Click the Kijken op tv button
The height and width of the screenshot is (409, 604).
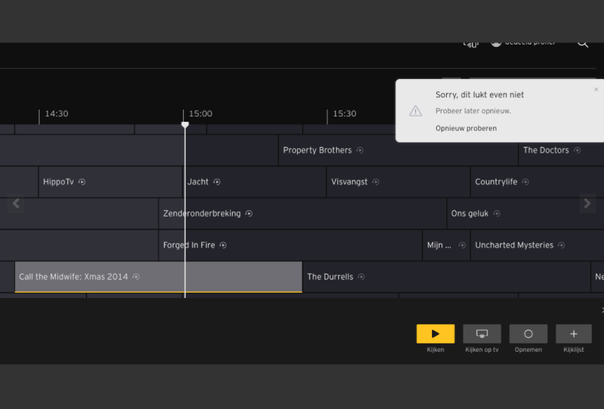pos(482,334)
